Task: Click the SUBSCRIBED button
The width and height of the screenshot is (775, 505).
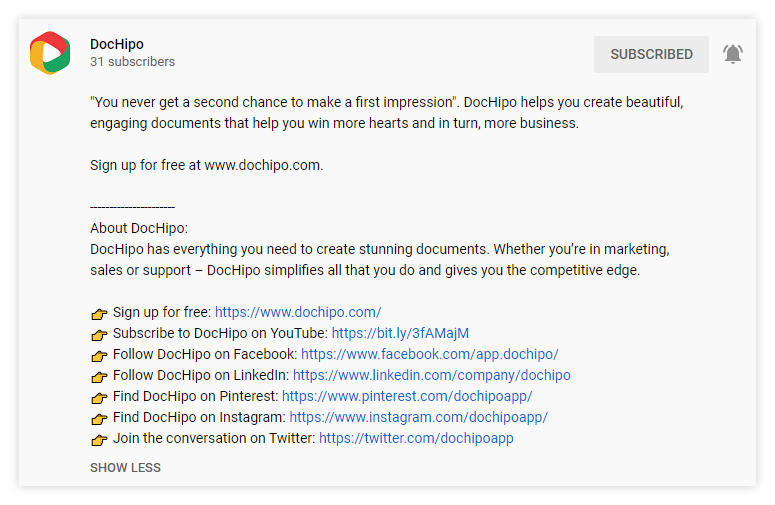Action: [x=651, y=54]
